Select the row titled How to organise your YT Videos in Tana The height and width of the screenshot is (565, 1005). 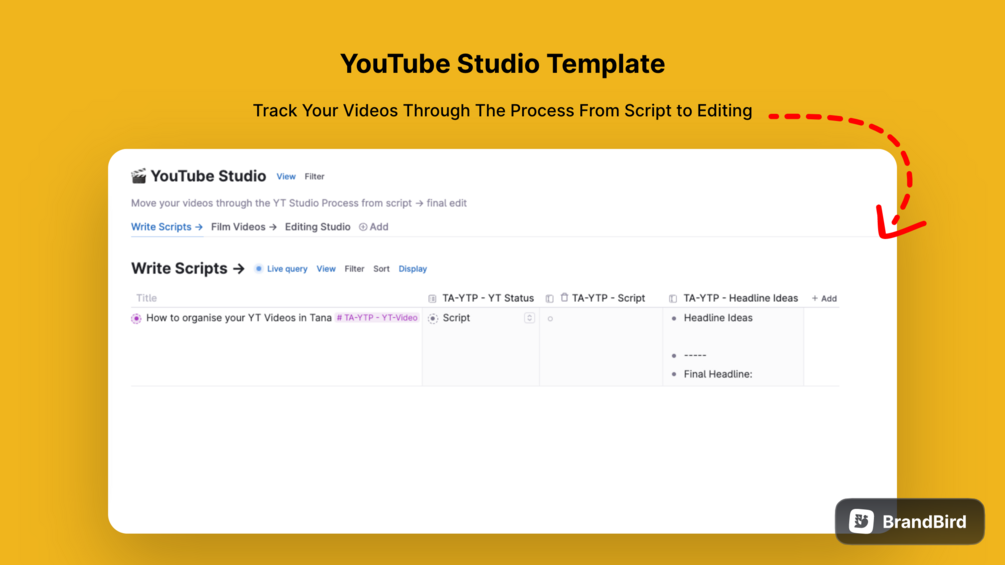click(238, 318)
